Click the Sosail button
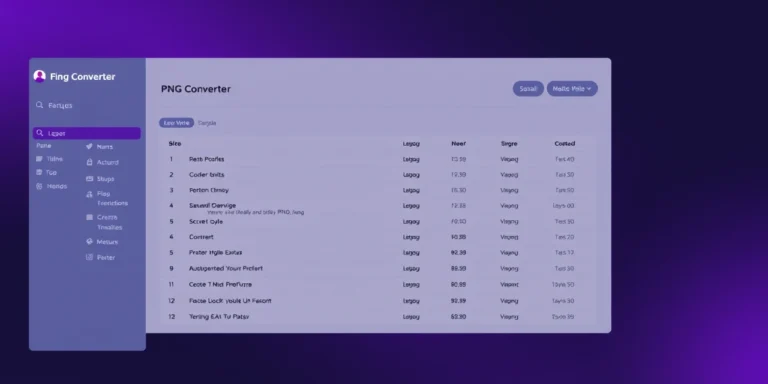768x384 pixels. [x=528, y=89]
